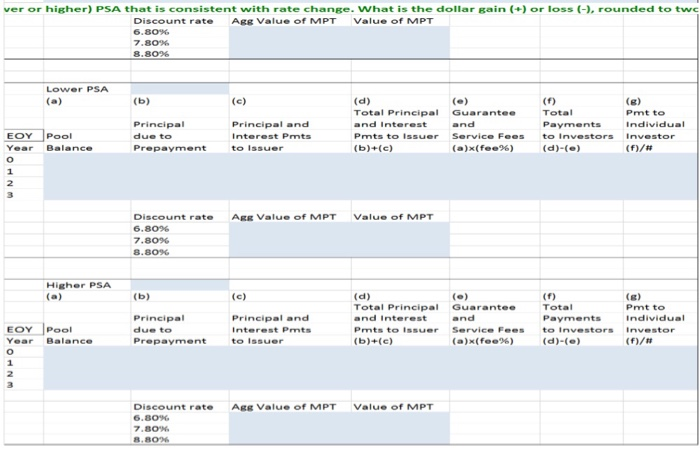The image size is (700, 455).
Task: Select column label (d) in the Higher PSA table
Action: click(362, 296)
